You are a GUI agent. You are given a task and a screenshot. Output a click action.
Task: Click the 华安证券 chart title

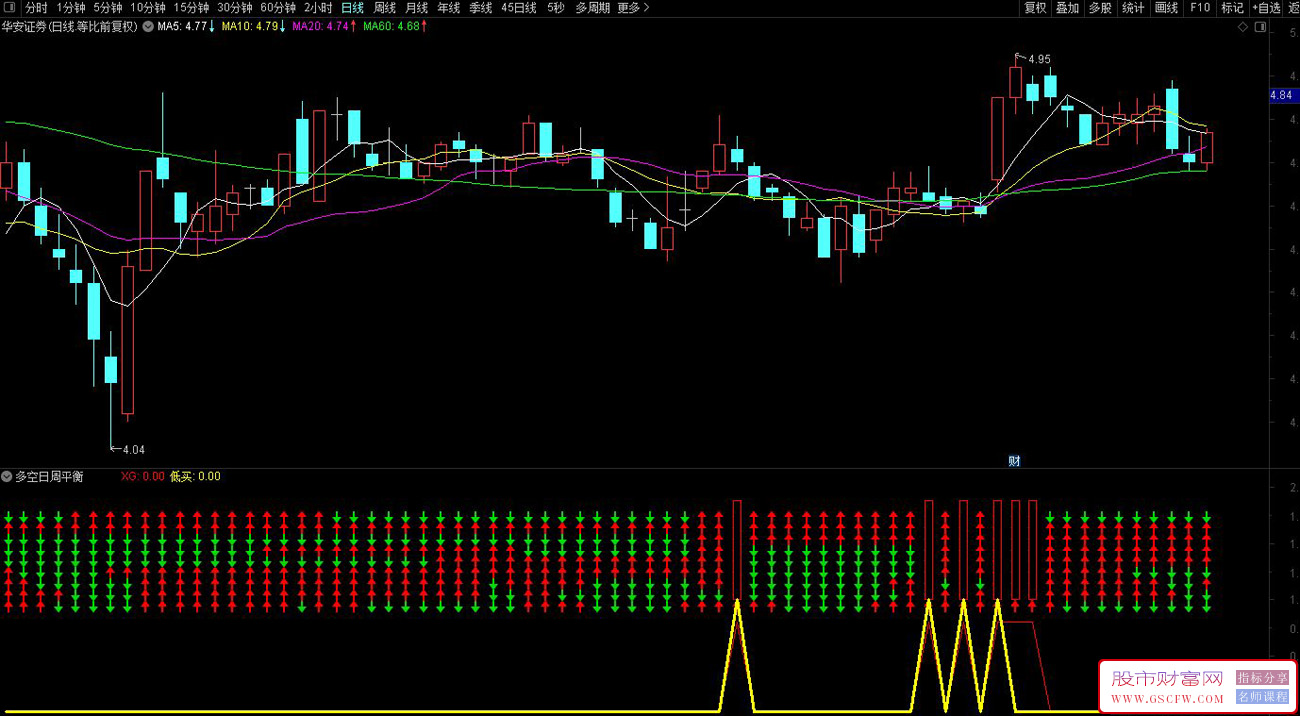click(x=70, y=27)
